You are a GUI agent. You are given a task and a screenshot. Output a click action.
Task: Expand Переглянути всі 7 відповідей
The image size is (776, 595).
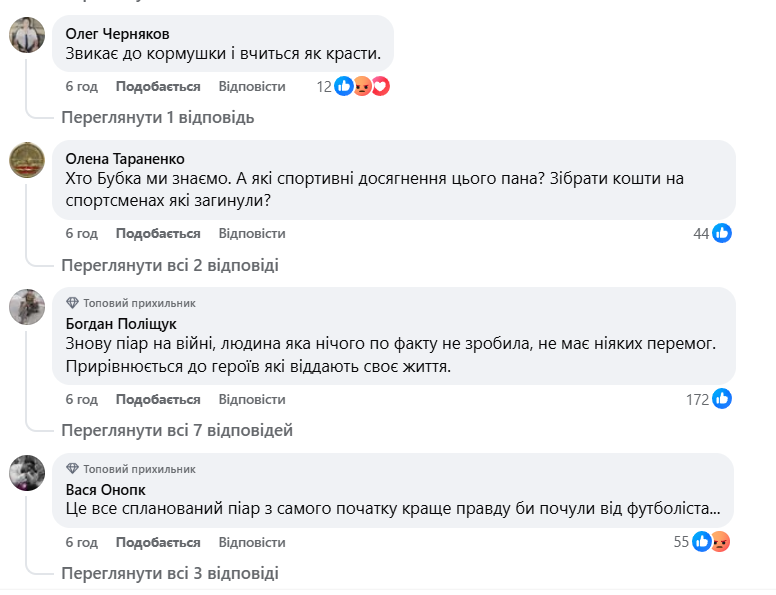pos(176,431)
